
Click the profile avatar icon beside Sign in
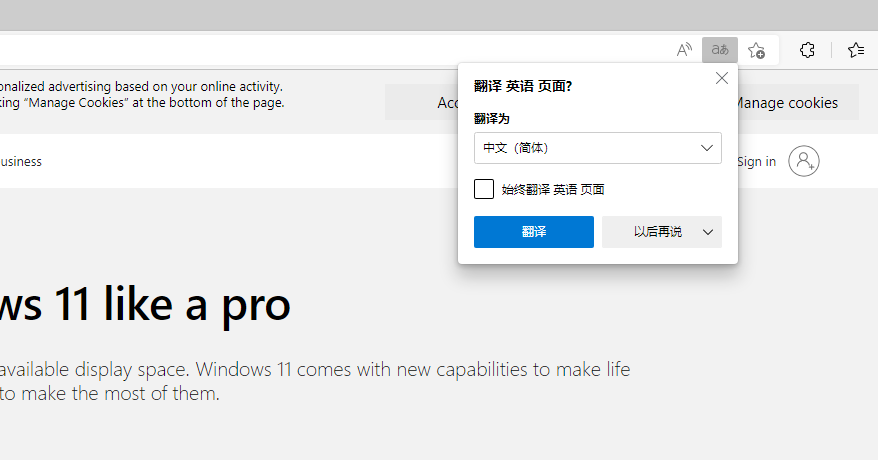click(x=804, y=161)
